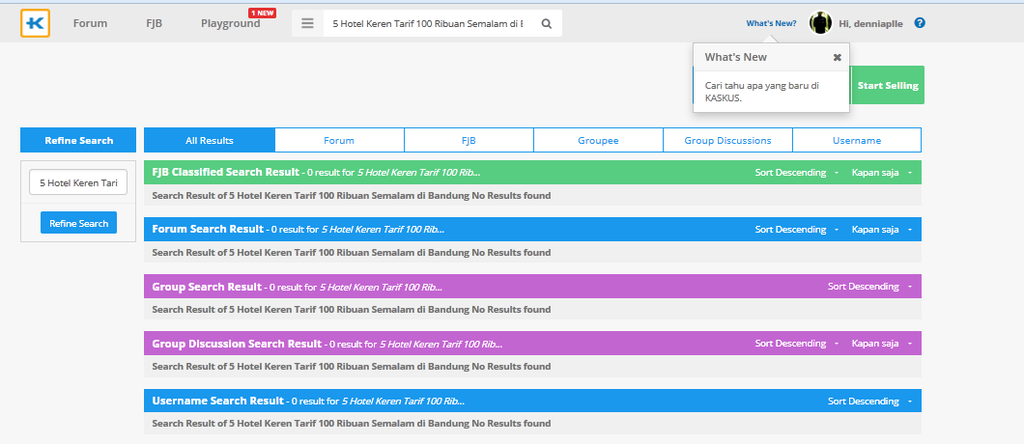Focus the Refine Search keyword field

coord(78,183)
